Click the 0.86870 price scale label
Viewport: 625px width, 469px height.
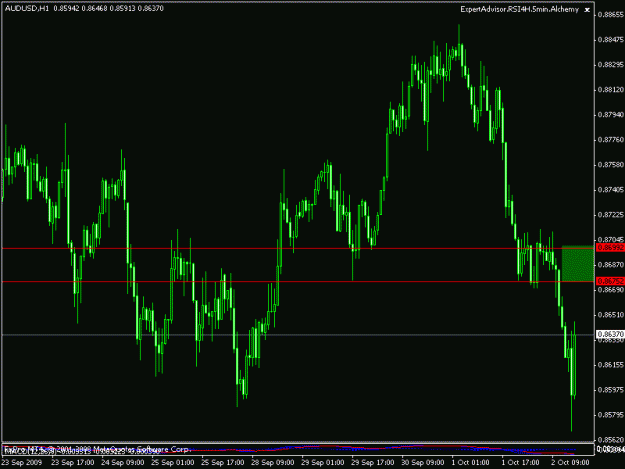click(611, 265)
